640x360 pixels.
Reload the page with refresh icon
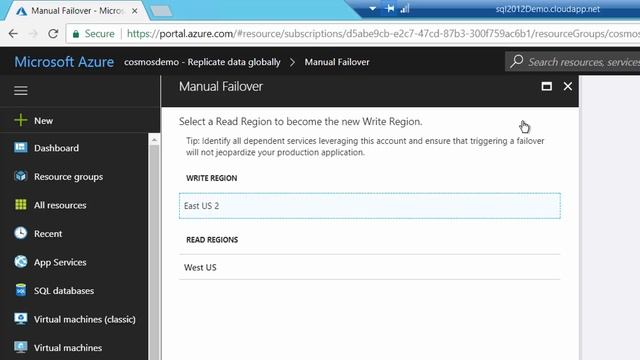tap(53, 33)
